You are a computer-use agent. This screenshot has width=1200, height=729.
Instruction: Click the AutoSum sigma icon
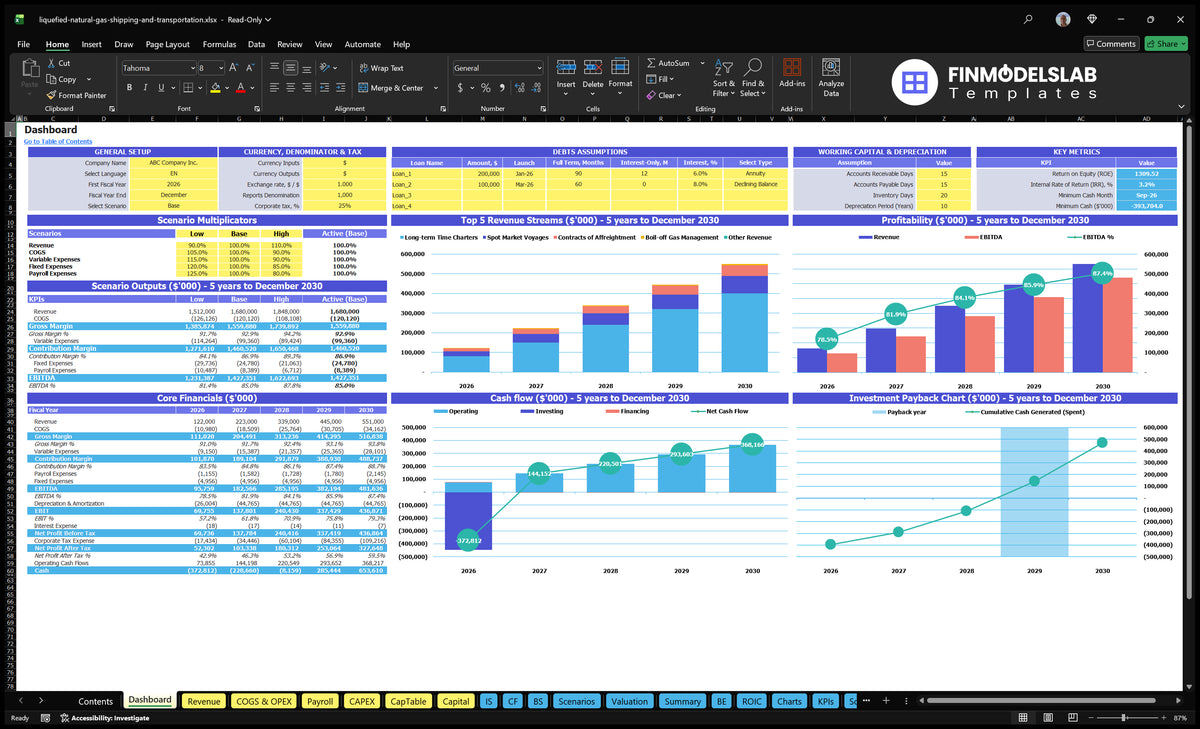point(651,63)
